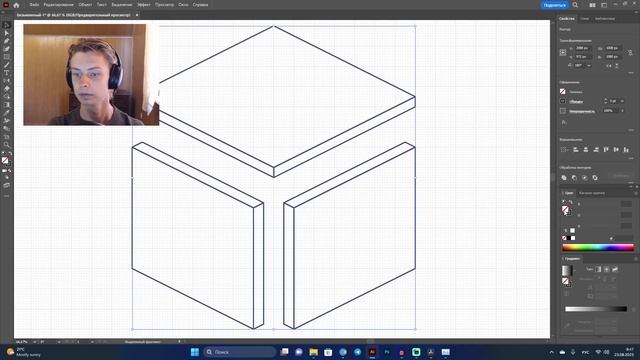
Task: Toggle constrain width and height proportions
Action: click(x=631, y=53)
